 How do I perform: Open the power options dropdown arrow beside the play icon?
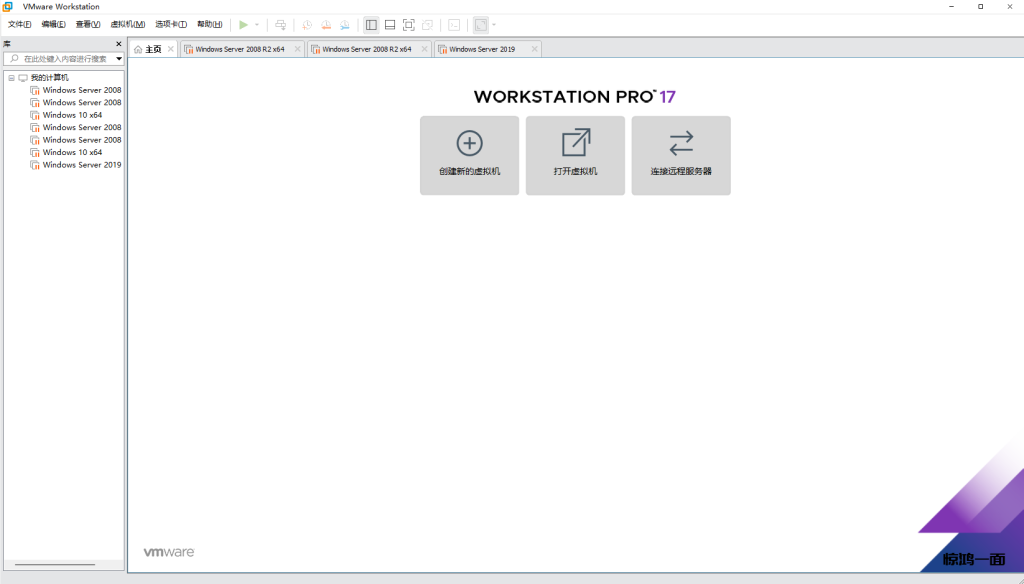pos(257,25)
